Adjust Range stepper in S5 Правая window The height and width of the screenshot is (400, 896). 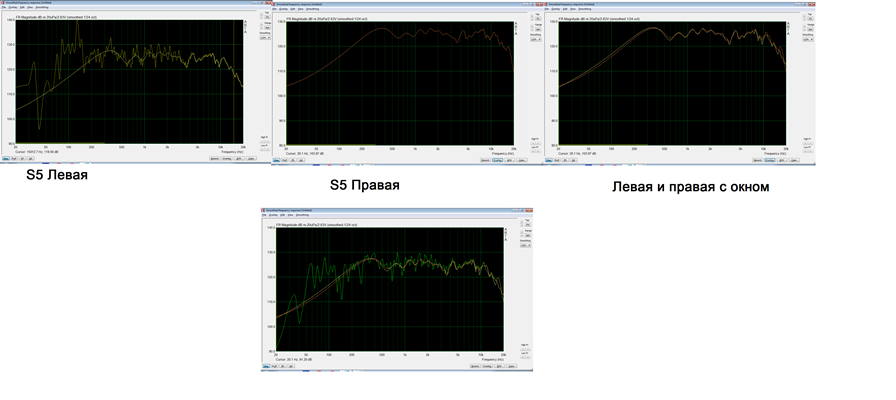(530, 28)
